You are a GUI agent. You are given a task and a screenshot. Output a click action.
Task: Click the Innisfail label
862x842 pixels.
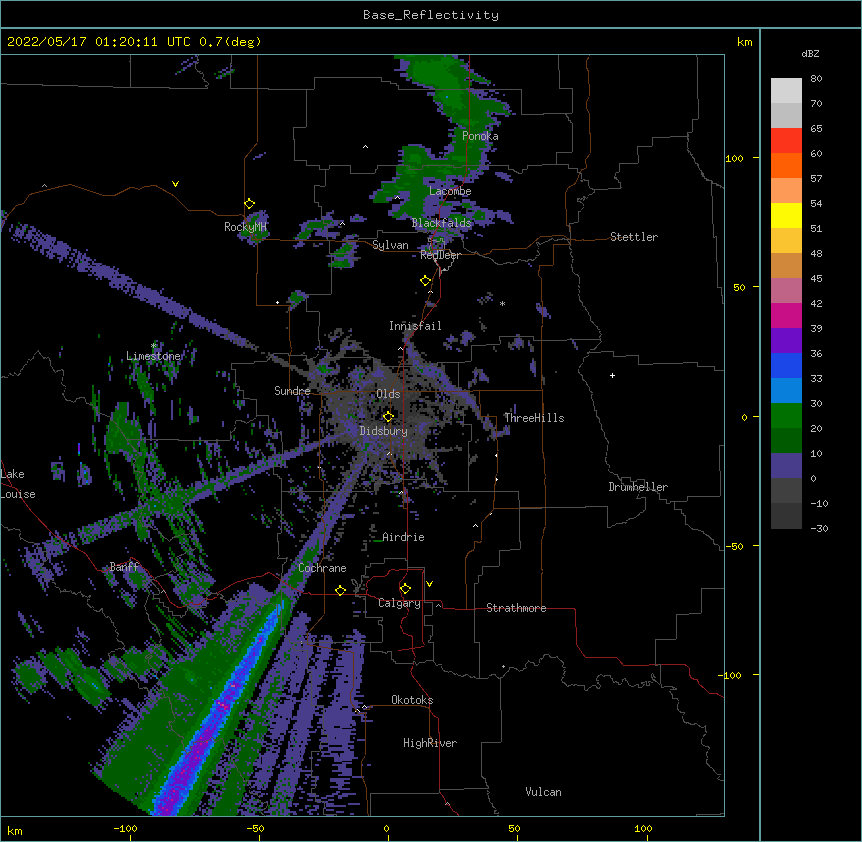415,326
